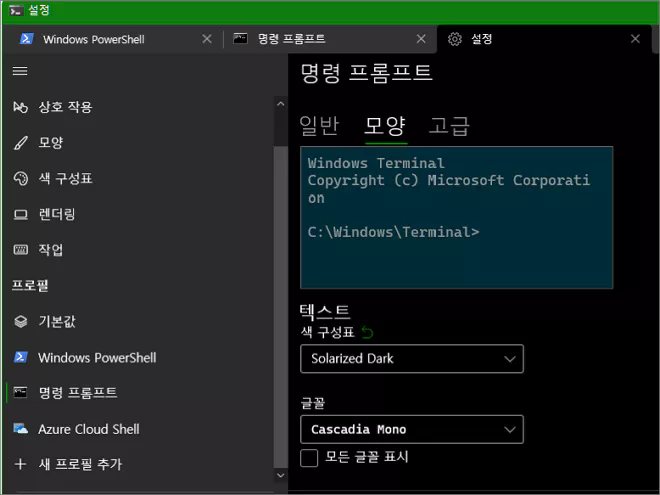The height and width of the screenshot is (495, 660).
Task: Click the 프로필 section header text
Action: tap(30, 286)
